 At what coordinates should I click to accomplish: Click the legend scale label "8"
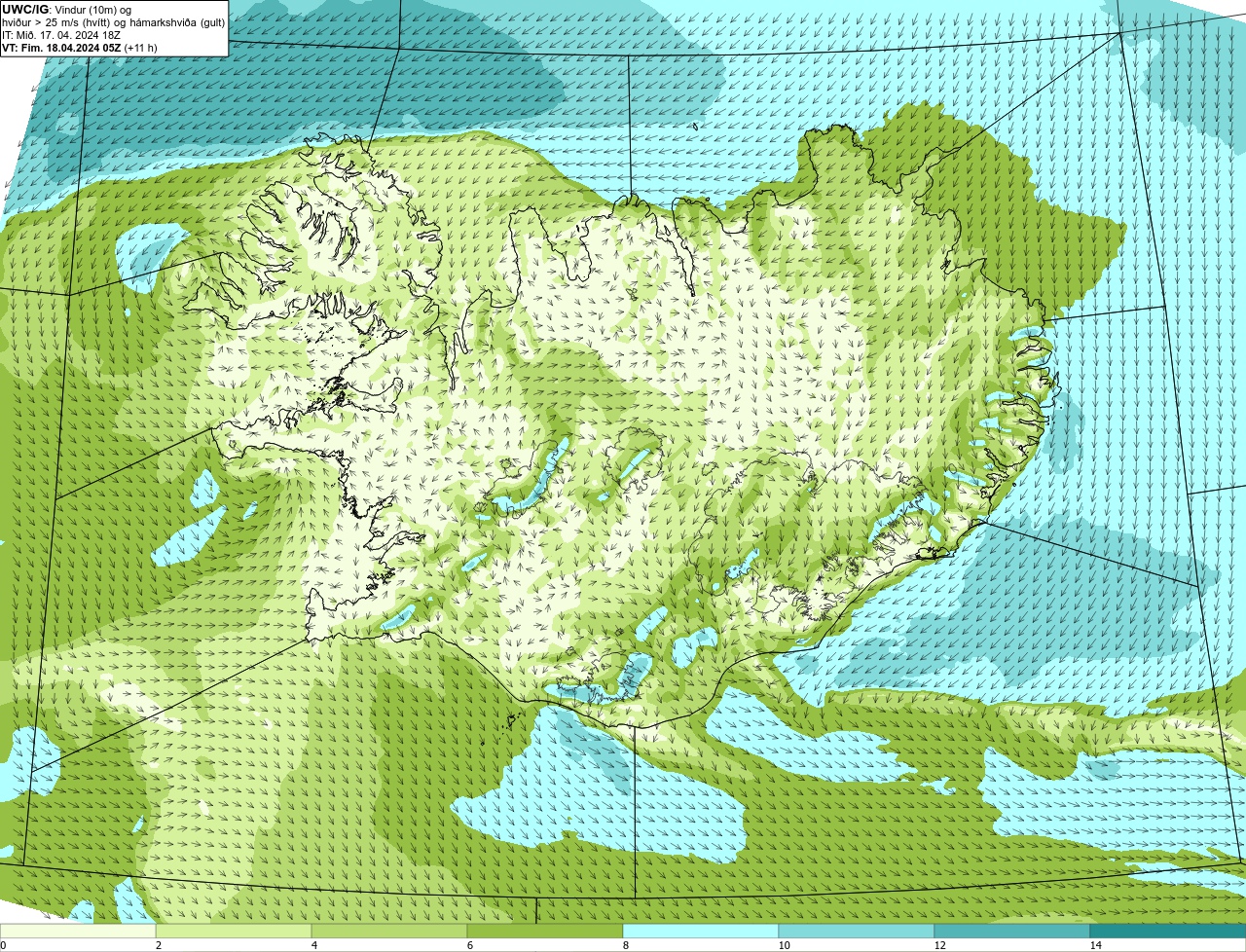point(625,945)
